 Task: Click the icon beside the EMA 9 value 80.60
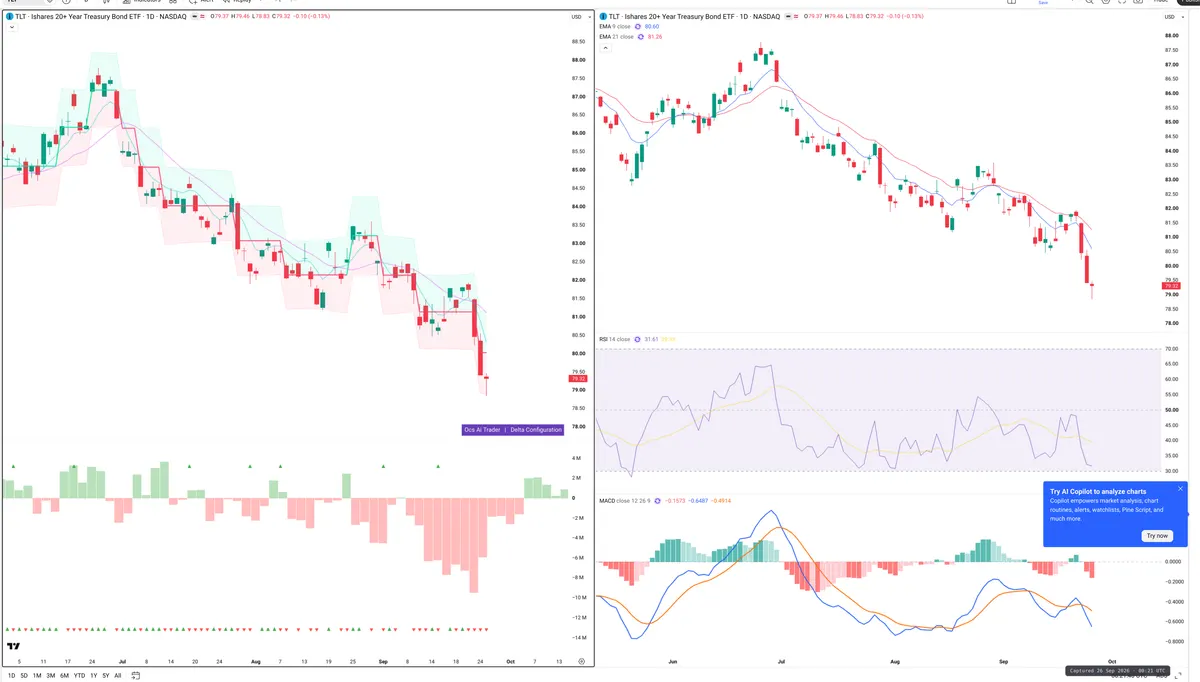(640, 27)
